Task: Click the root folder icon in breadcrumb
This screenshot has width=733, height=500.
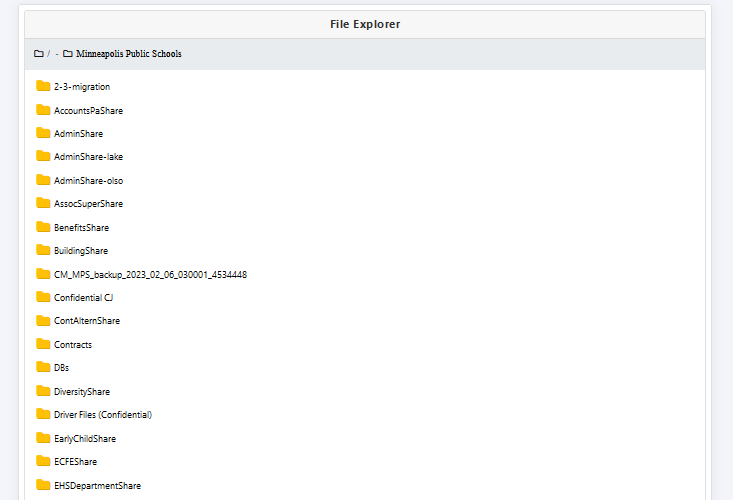Action: coord(39,54)
